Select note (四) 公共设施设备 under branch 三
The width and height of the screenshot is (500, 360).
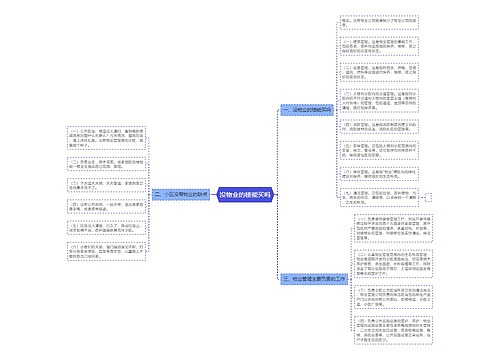tap(393, 330)
